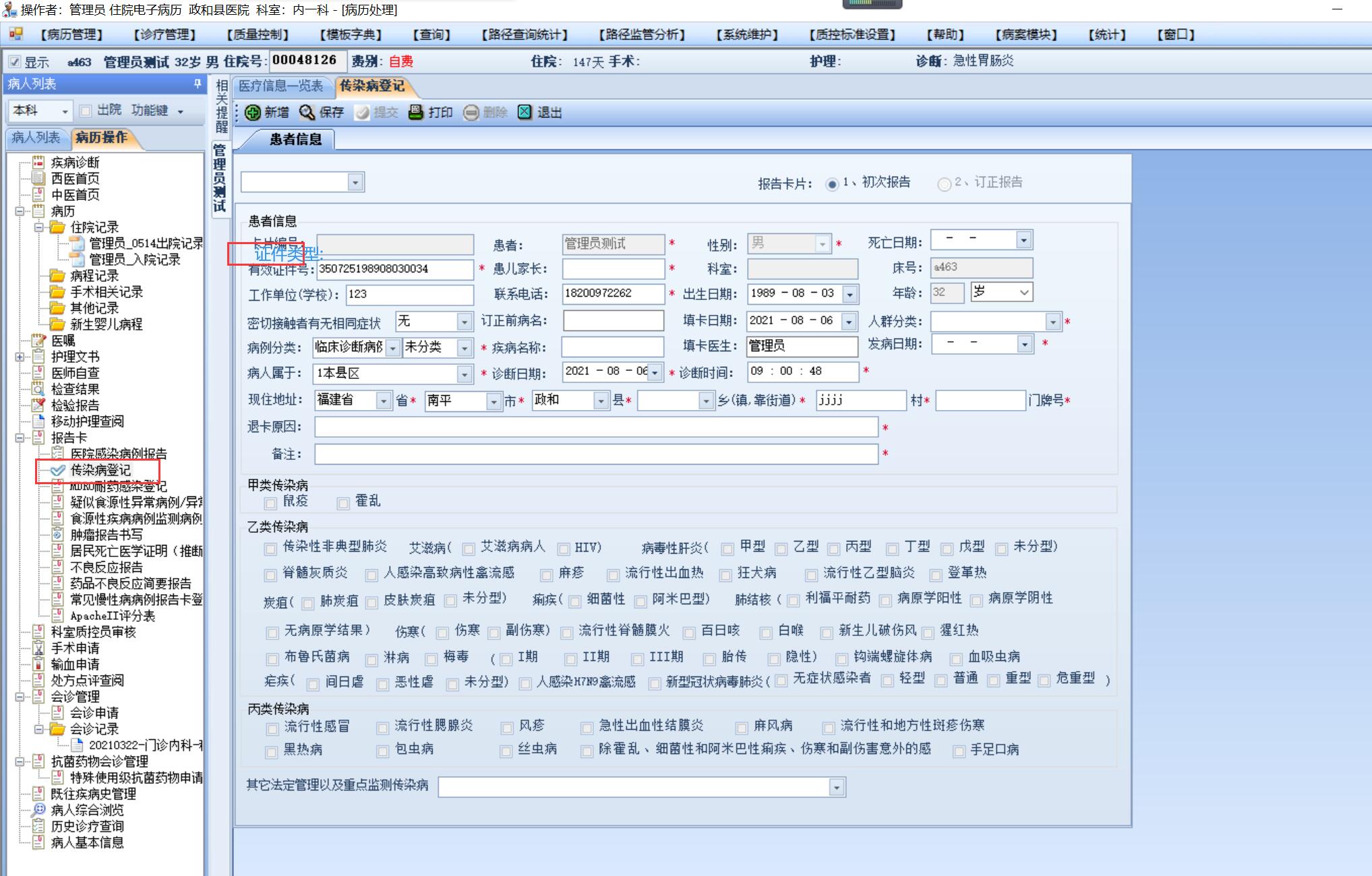Click the 保存 (Save) magnifier icon
The width and height of the screenshot is (1372, 876).
tap(307, 113)
